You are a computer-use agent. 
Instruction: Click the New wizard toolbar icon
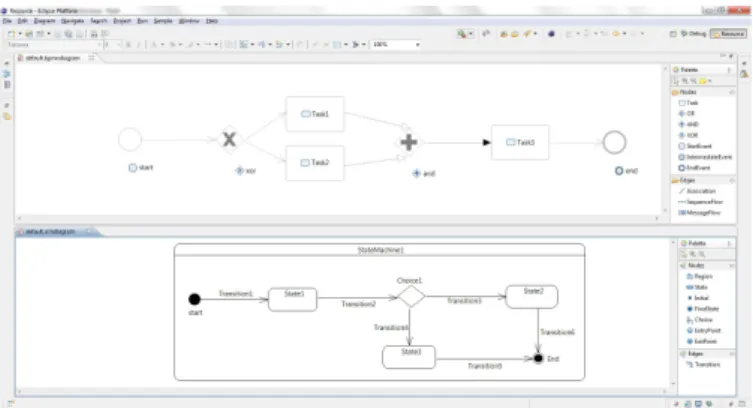11,34
